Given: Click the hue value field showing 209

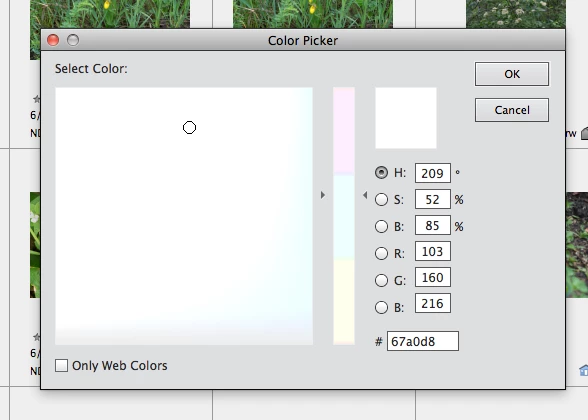Looking at the screenshot, I should click(x=433, y=173).
